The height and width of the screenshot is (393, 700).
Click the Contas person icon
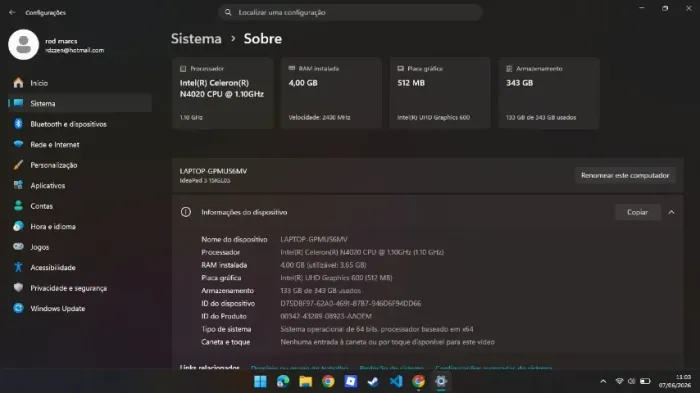point(18,206)
